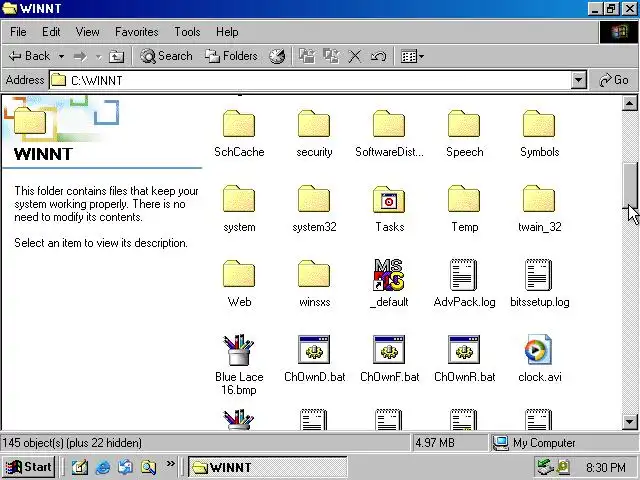640x480 pixels.
Task: Open the File menu
Action: (x=18, y=32)
